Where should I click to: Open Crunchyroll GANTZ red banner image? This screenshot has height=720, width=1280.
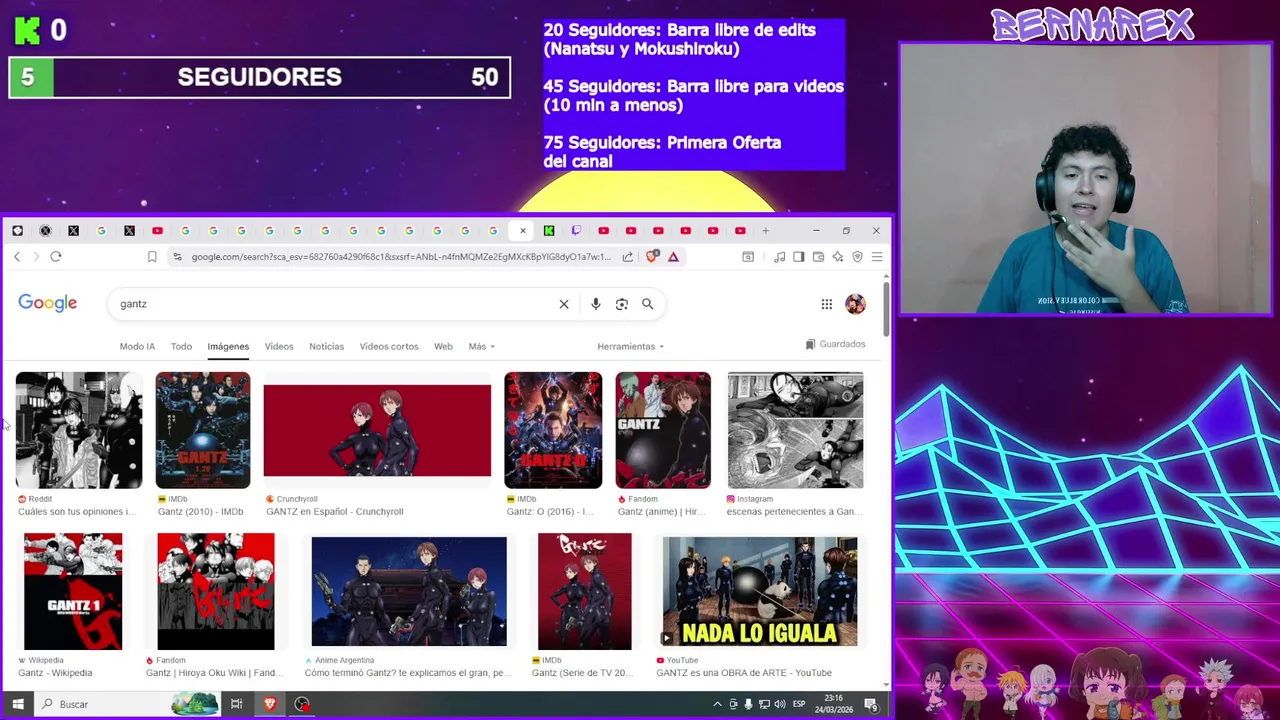click(377, 430)
